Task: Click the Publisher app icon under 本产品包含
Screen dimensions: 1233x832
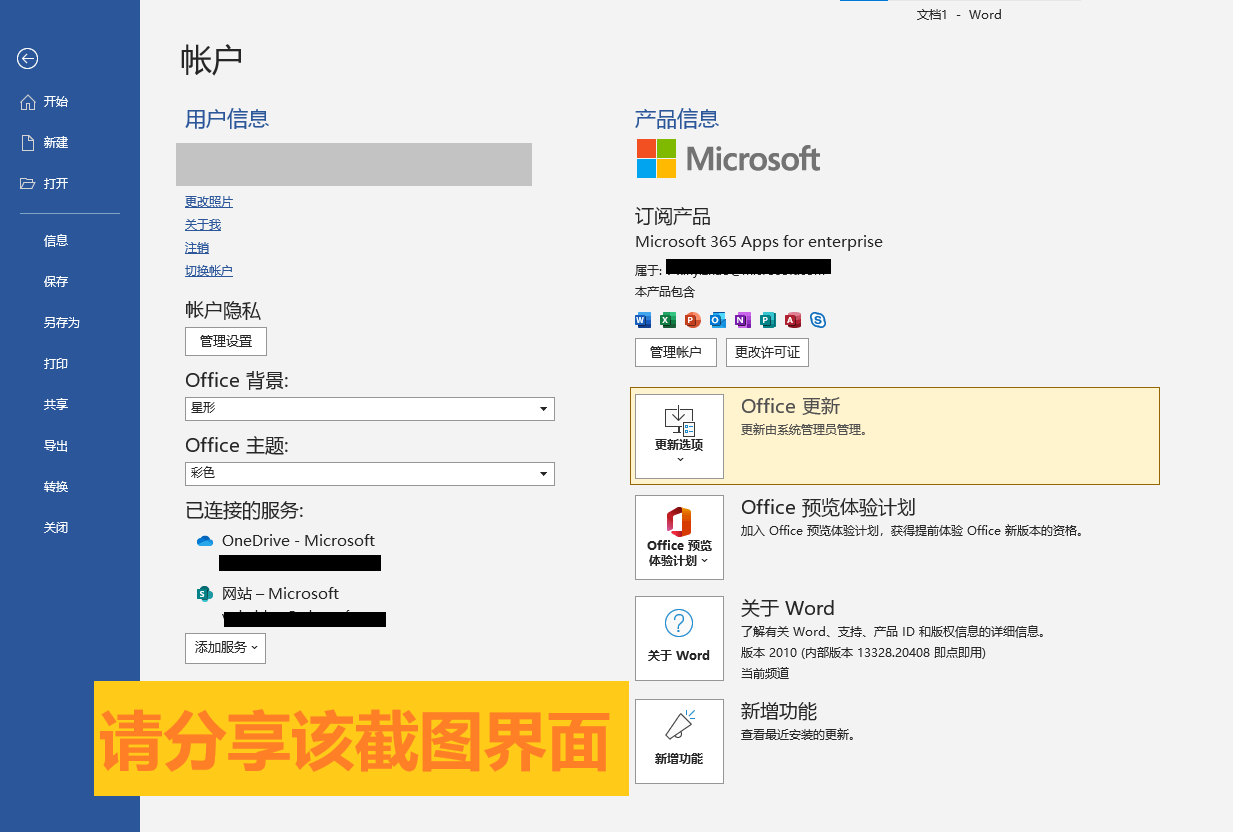Action: tap(768, 320)
